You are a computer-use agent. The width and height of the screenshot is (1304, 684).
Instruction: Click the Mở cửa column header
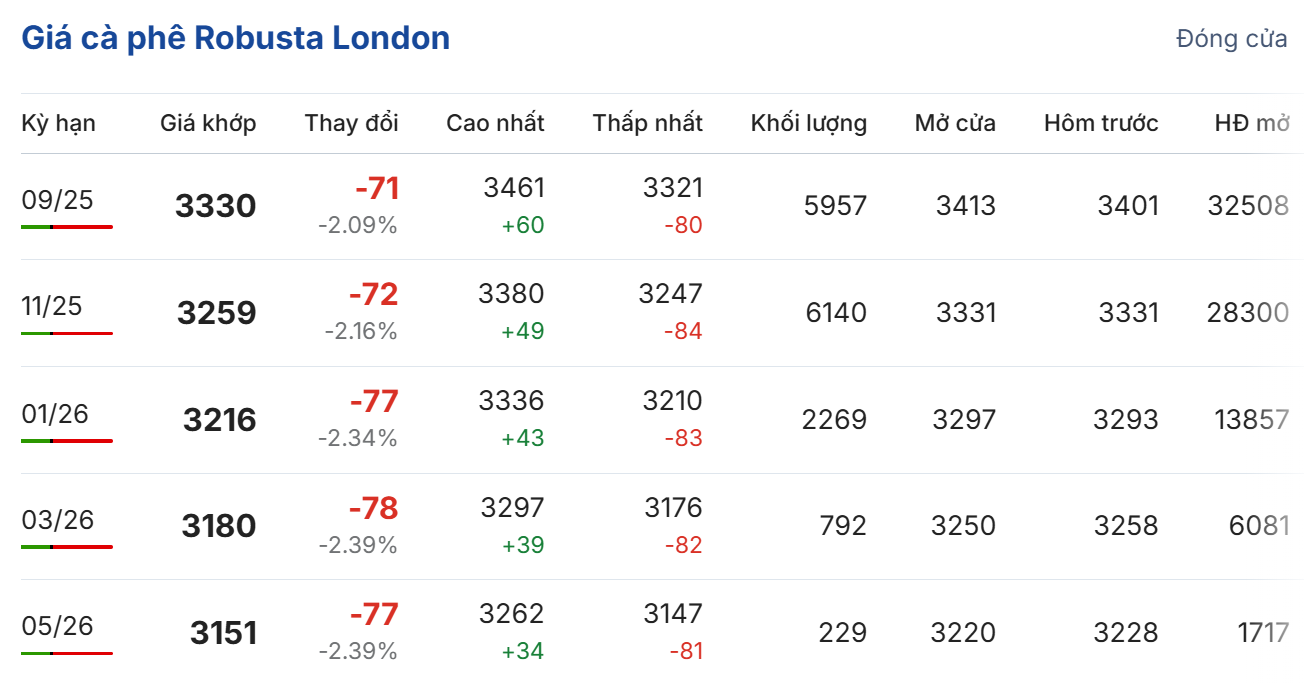(x=955, y=123)
